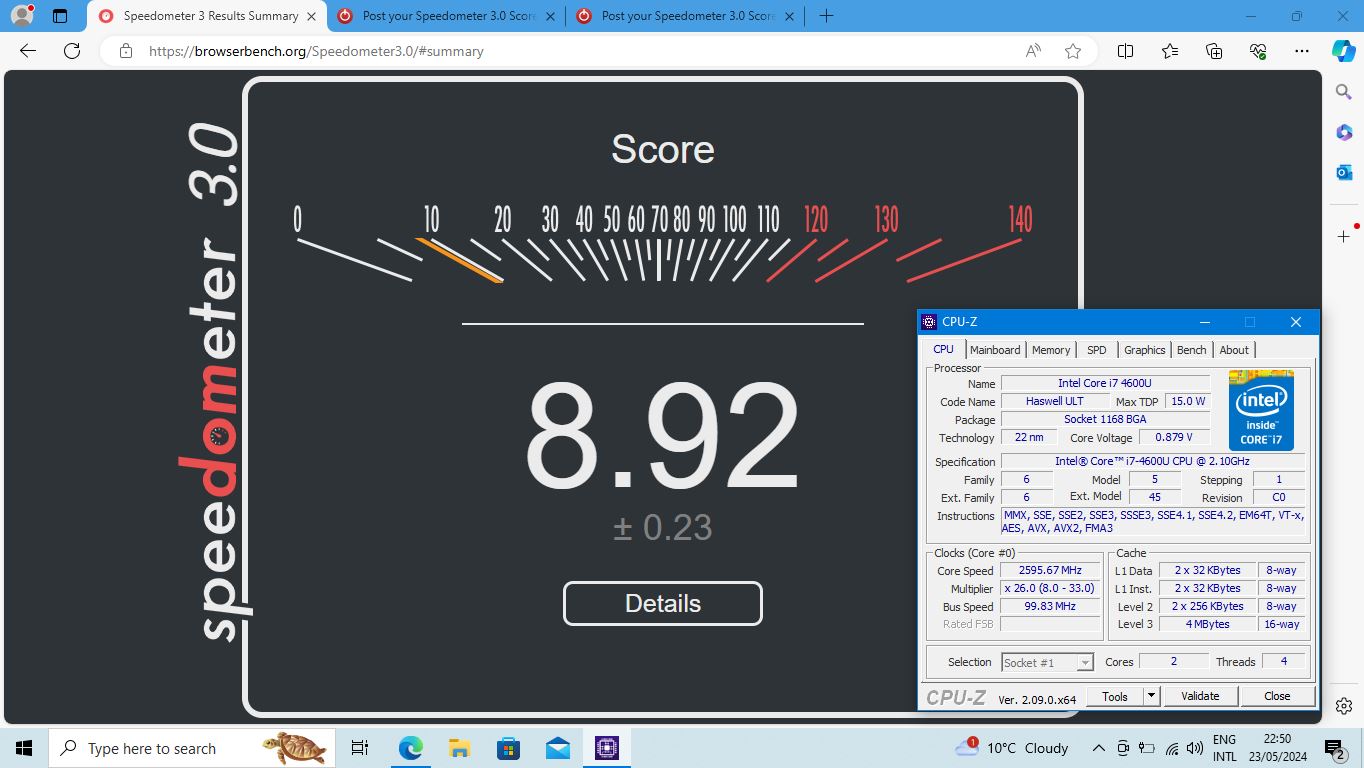Viewport: 1364px width, 768px height.
Task: Add this page to favorites star
Action: [x=1073, y=51]
